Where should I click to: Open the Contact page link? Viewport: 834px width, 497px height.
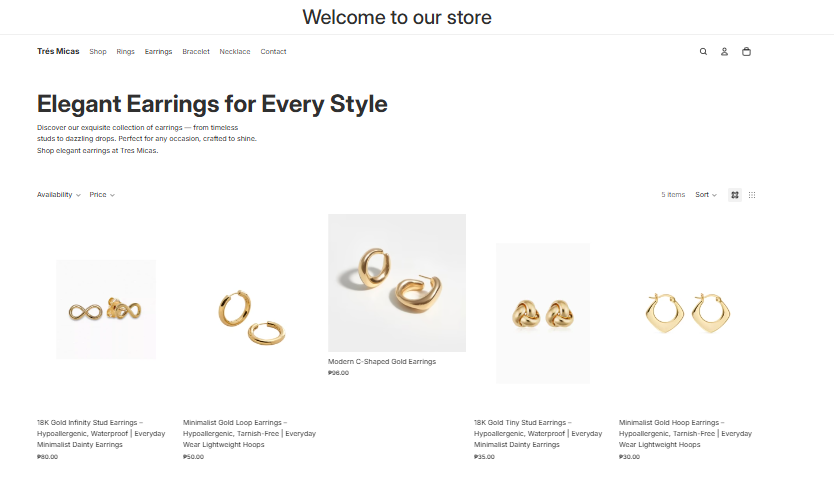tap(273, 52)
